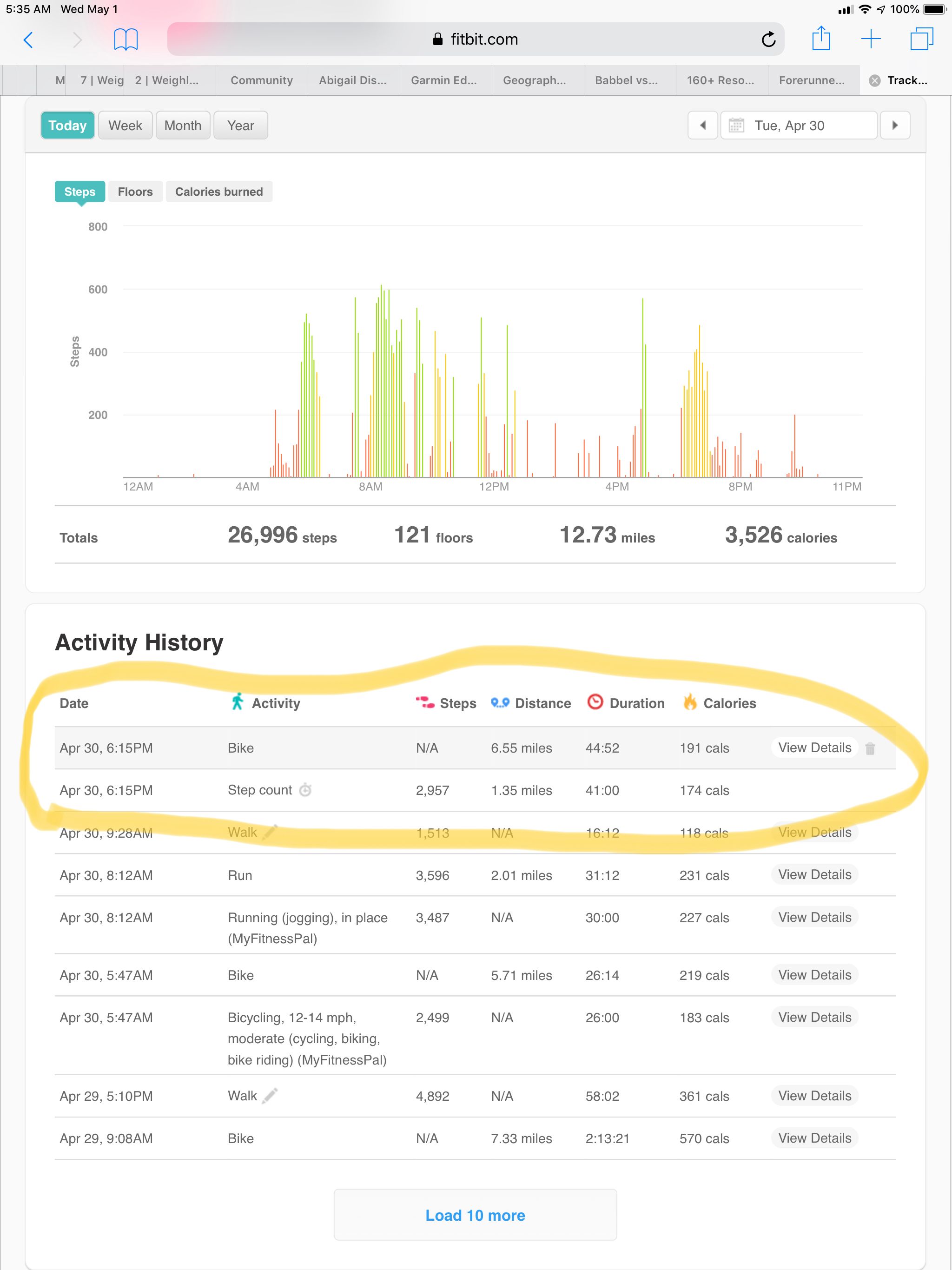The width and height of the screenshot is (952, 1270).
Task: Select the Week tab label
Action: pos(125,125)
